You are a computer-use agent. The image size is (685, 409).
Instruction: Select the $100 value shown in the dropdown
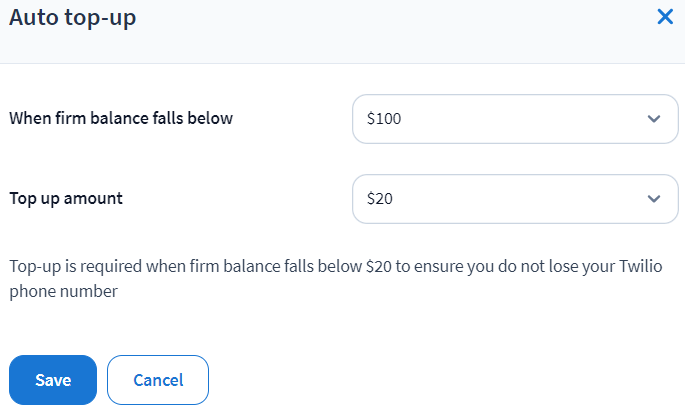384,119
